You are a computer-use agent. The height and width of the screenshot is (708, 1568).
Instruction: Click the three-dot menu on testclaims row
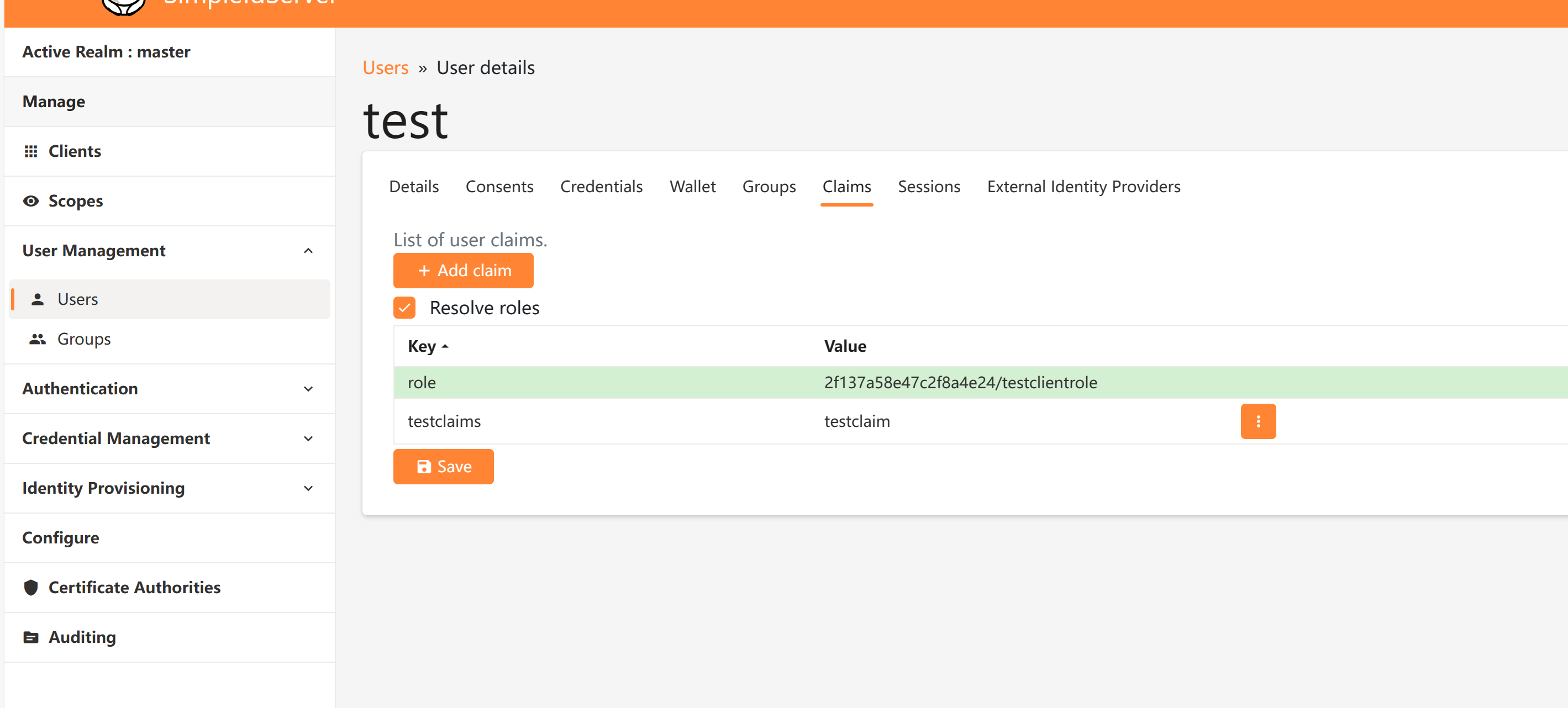click(1258, 421)
